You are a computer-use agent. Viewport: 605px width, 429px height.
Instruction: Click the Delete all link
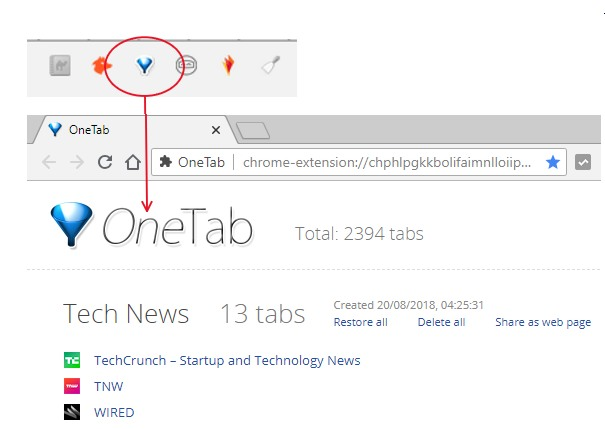[441, 322]
